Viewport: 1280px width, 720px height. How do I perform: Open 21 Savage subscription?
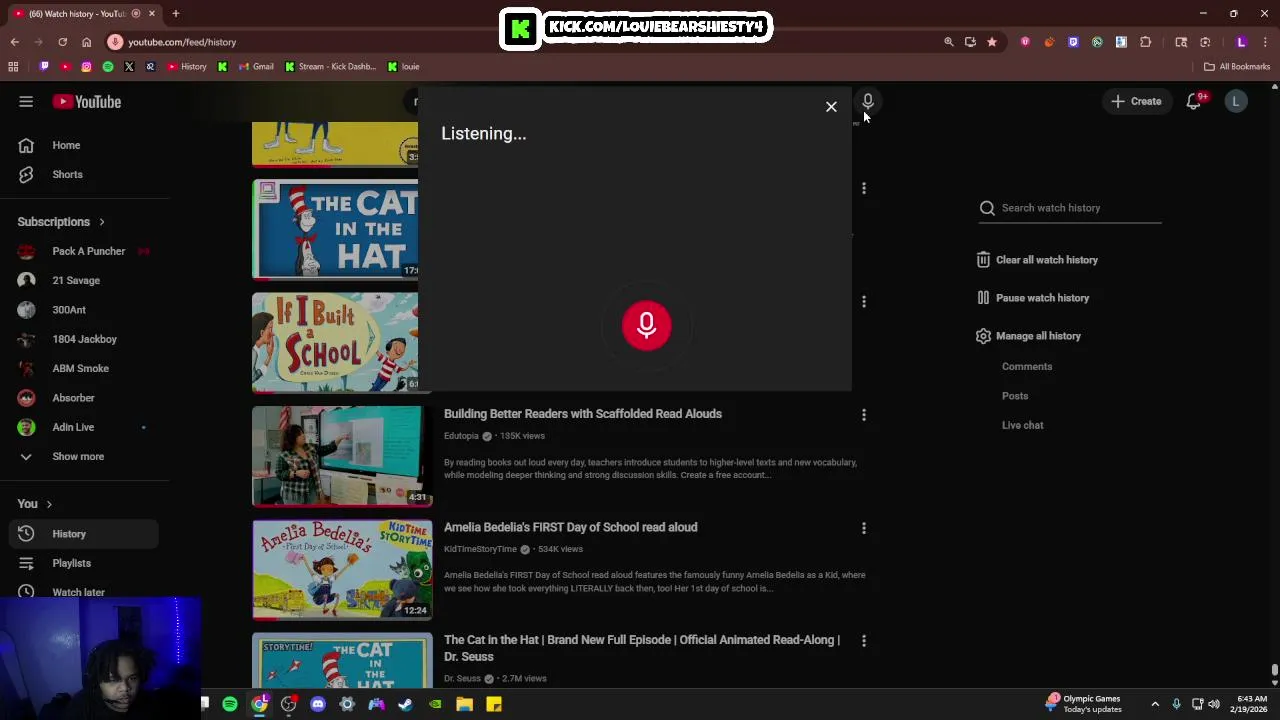coord(85,280)
